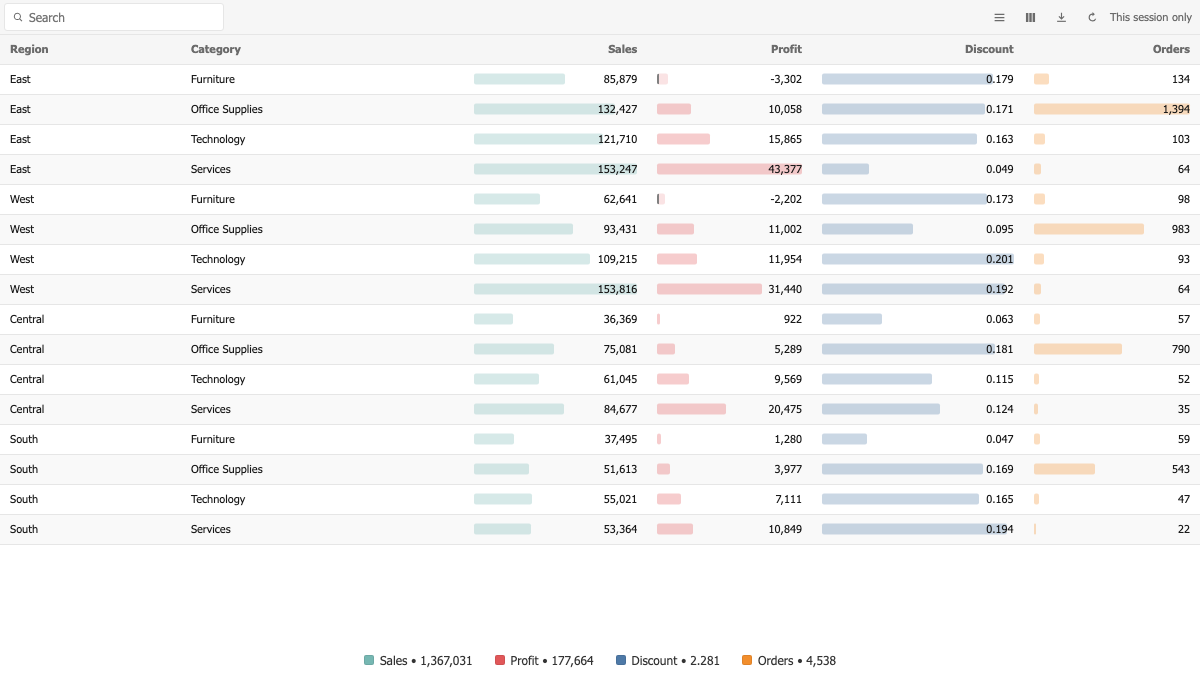Screen dimensions: 1200x680
Task: Open the column chooser icon
Action: 1030,17
